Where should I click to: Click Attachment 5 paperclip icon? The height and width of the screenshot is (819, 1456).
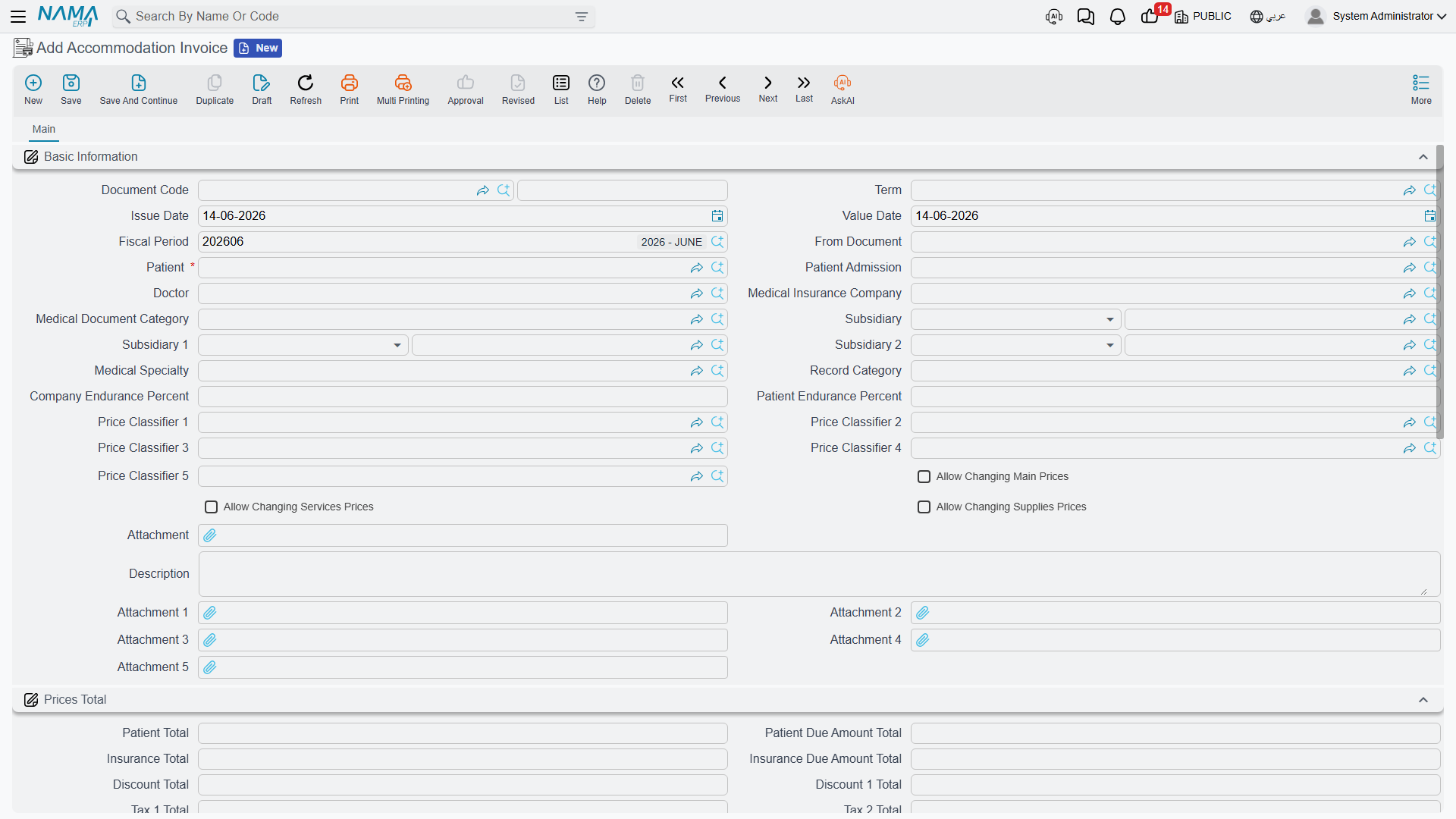pyautogui.click(x=210, y=667)
